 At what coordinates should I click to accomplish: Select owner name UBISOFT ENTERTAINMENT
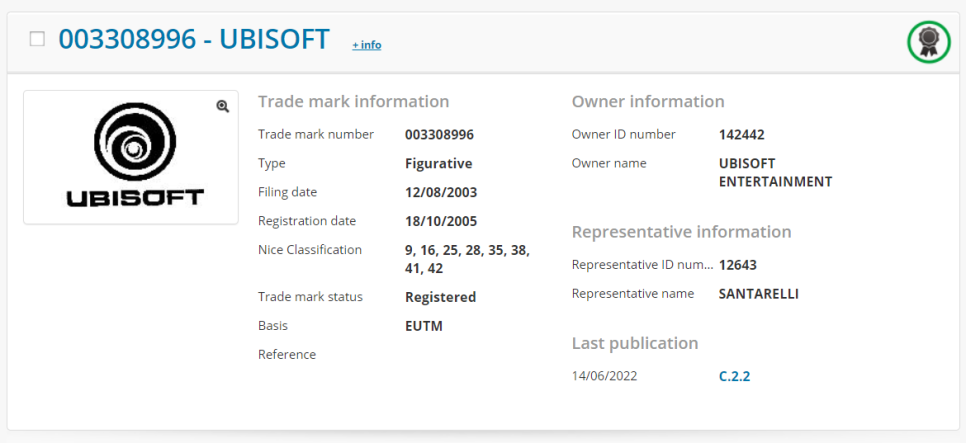point(776,173)
